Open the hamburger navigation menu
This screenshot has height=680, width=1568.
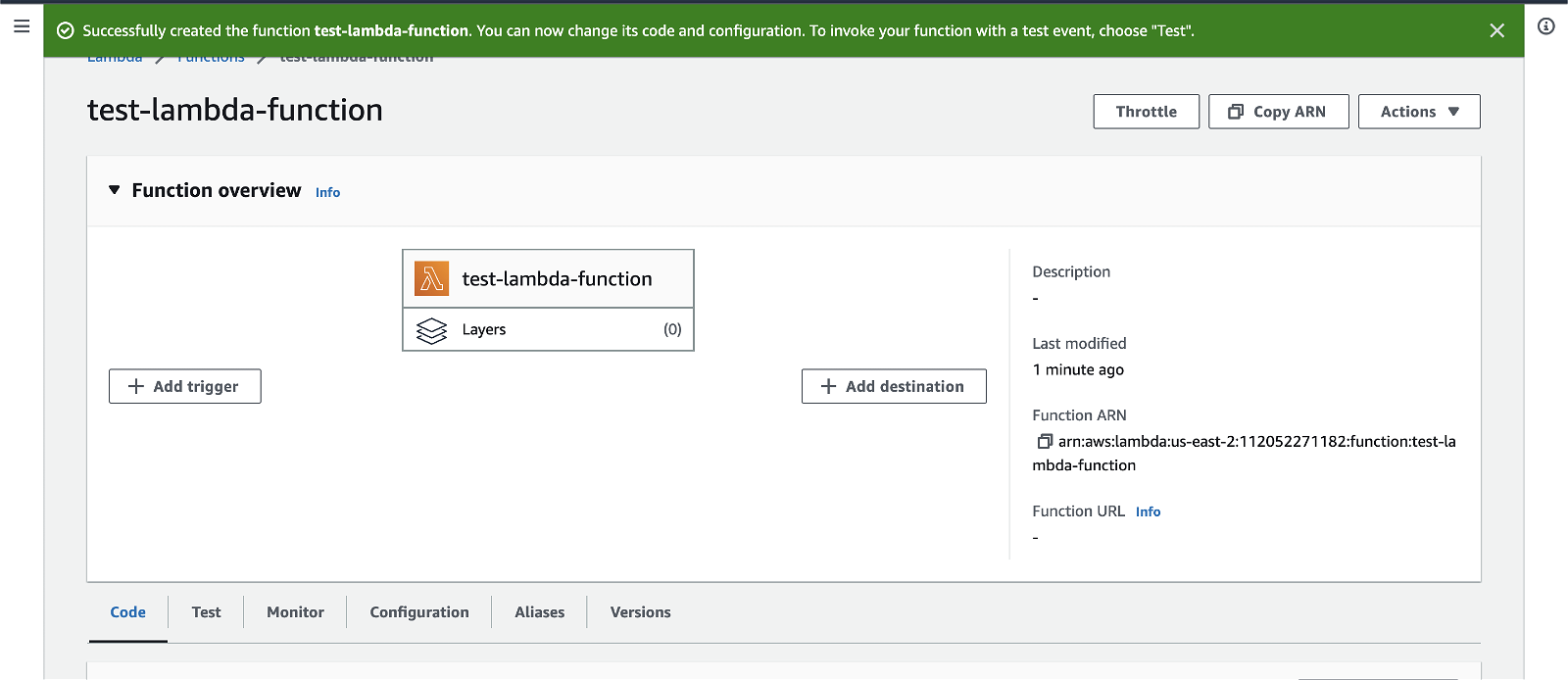tap(22, 26)
